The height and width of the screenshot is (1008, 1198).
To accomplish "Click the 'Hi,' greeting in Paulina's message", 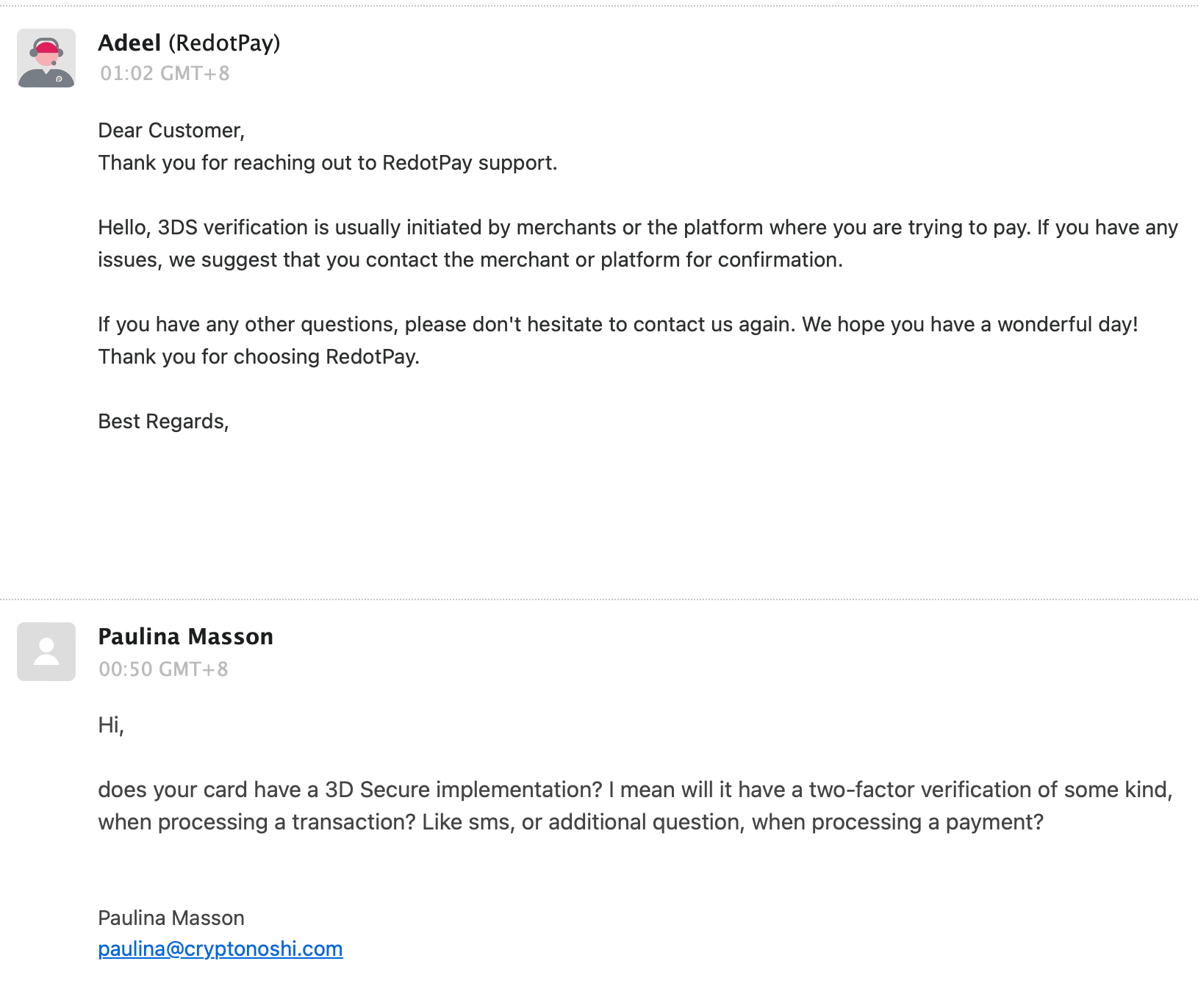I will [x=111, y=725].
